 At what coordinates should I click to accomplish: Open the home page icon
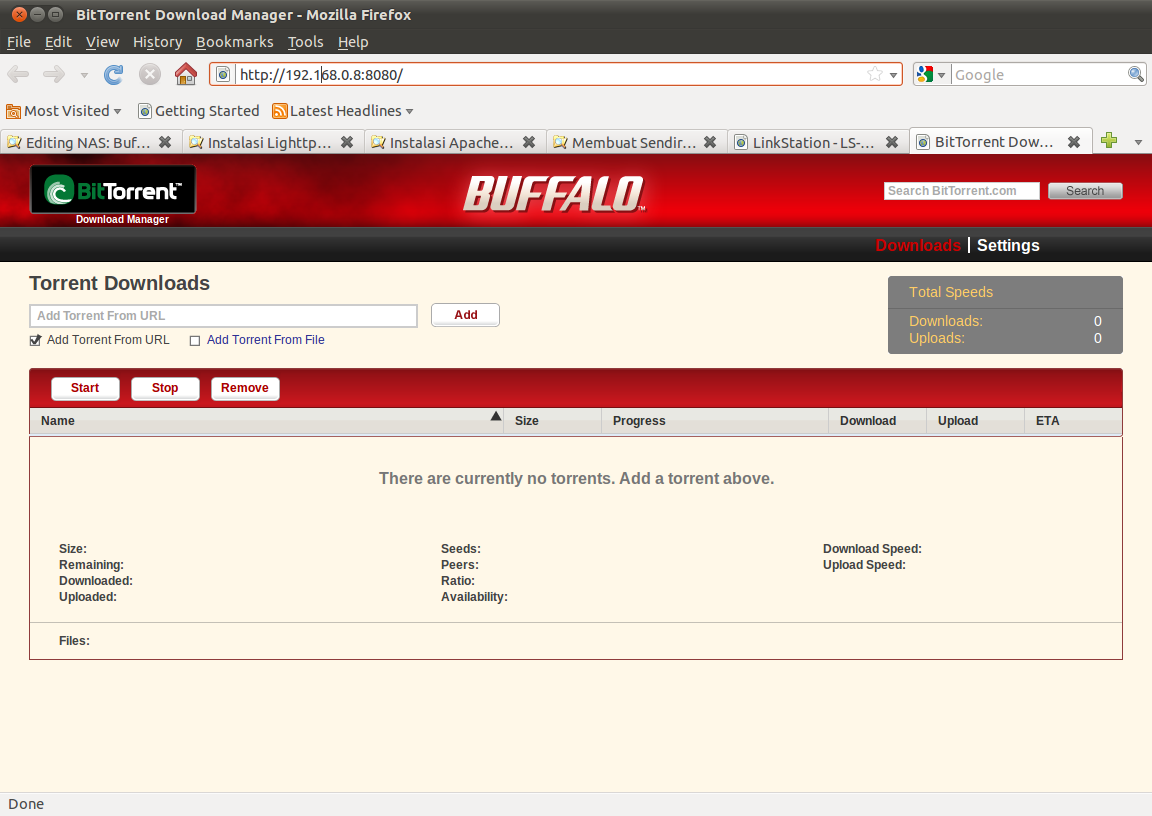click(186, 73)
